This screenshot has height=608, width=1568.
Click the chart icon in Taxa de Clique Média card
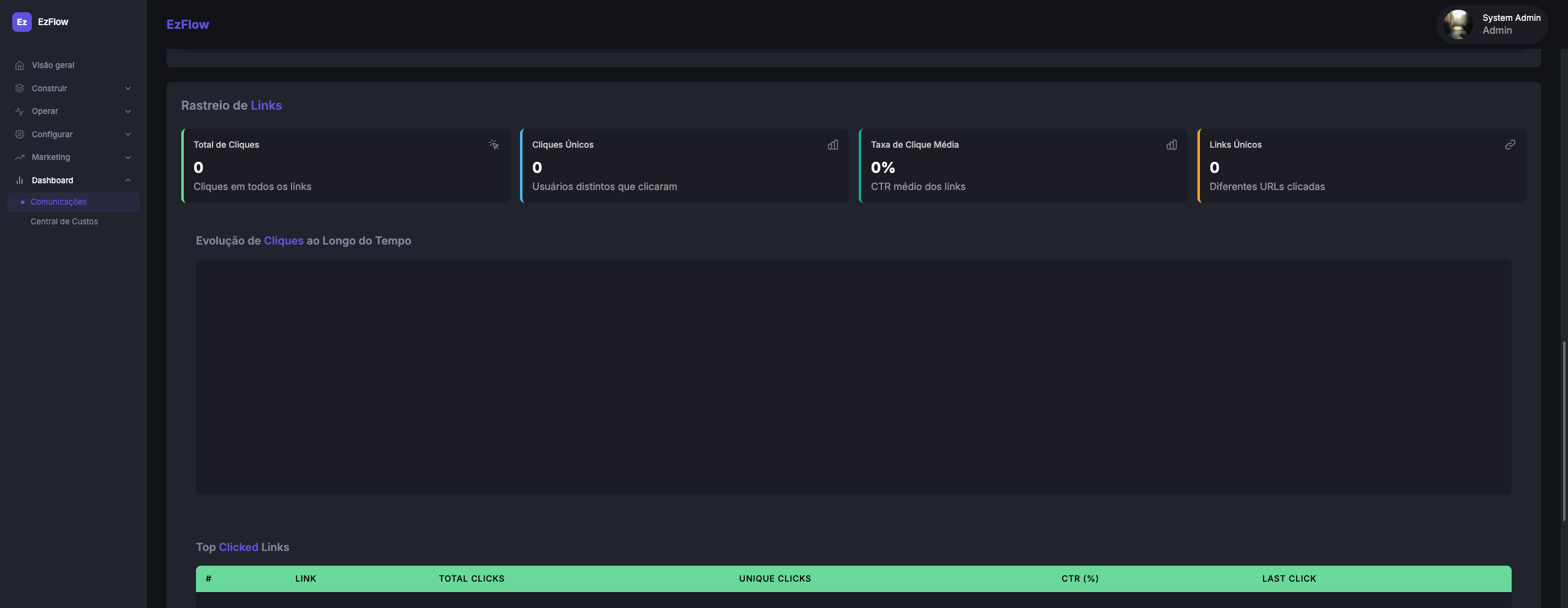[x=1172, y=145]
